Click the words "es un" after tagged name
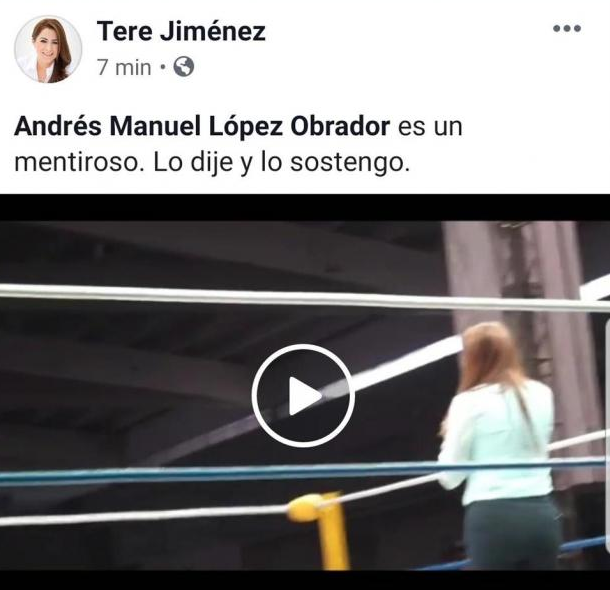The width and height of the screenshot is (610, 590). pyautogui.click(x=430, y=128)
